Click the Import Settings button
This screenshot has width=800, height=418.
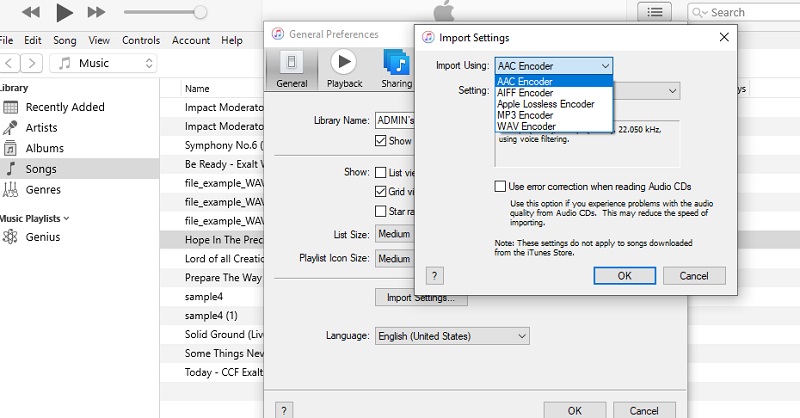[421, 298]
